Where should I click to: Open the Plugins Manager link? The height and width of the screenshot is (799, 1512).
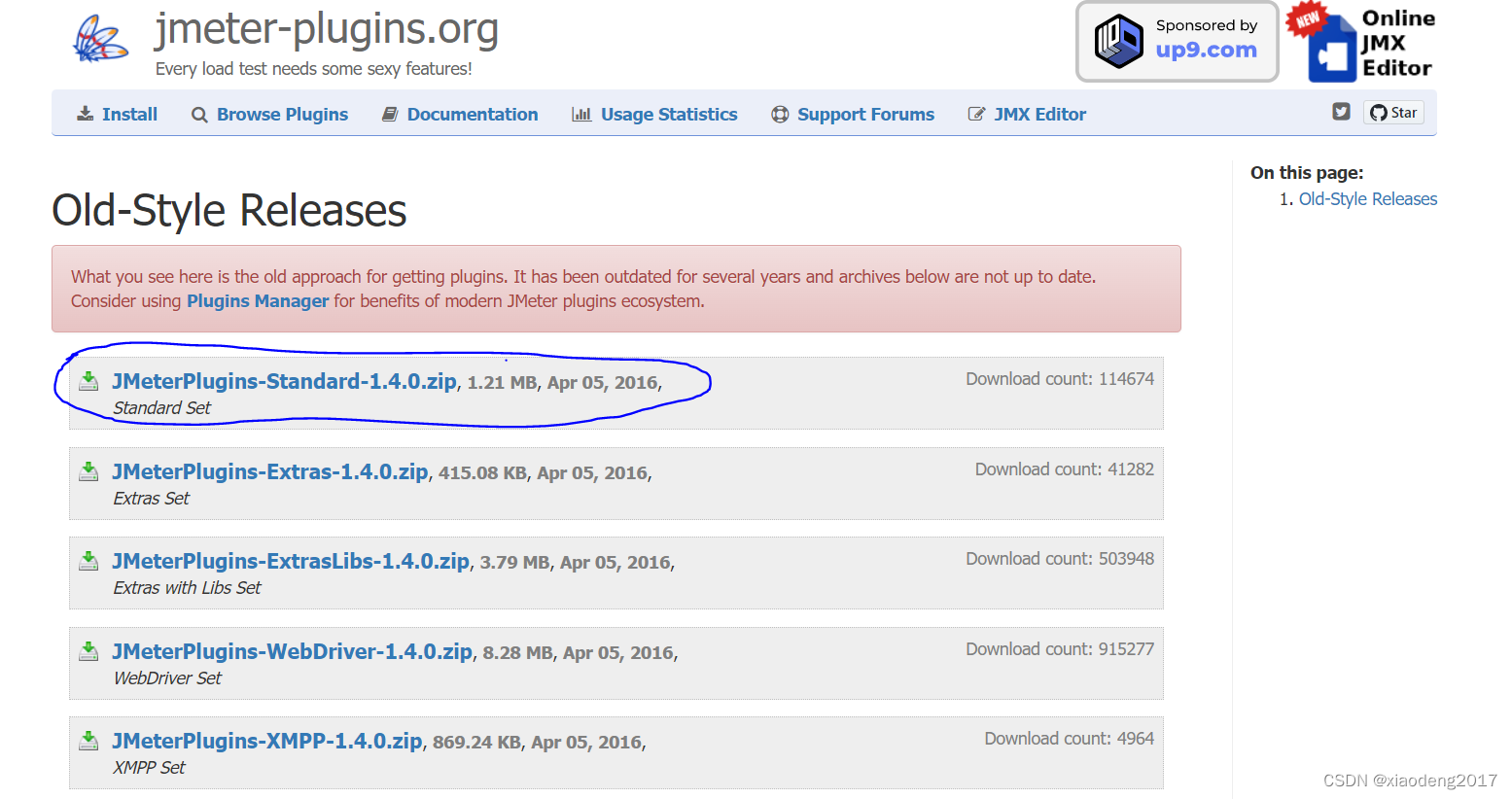point(258,301)
